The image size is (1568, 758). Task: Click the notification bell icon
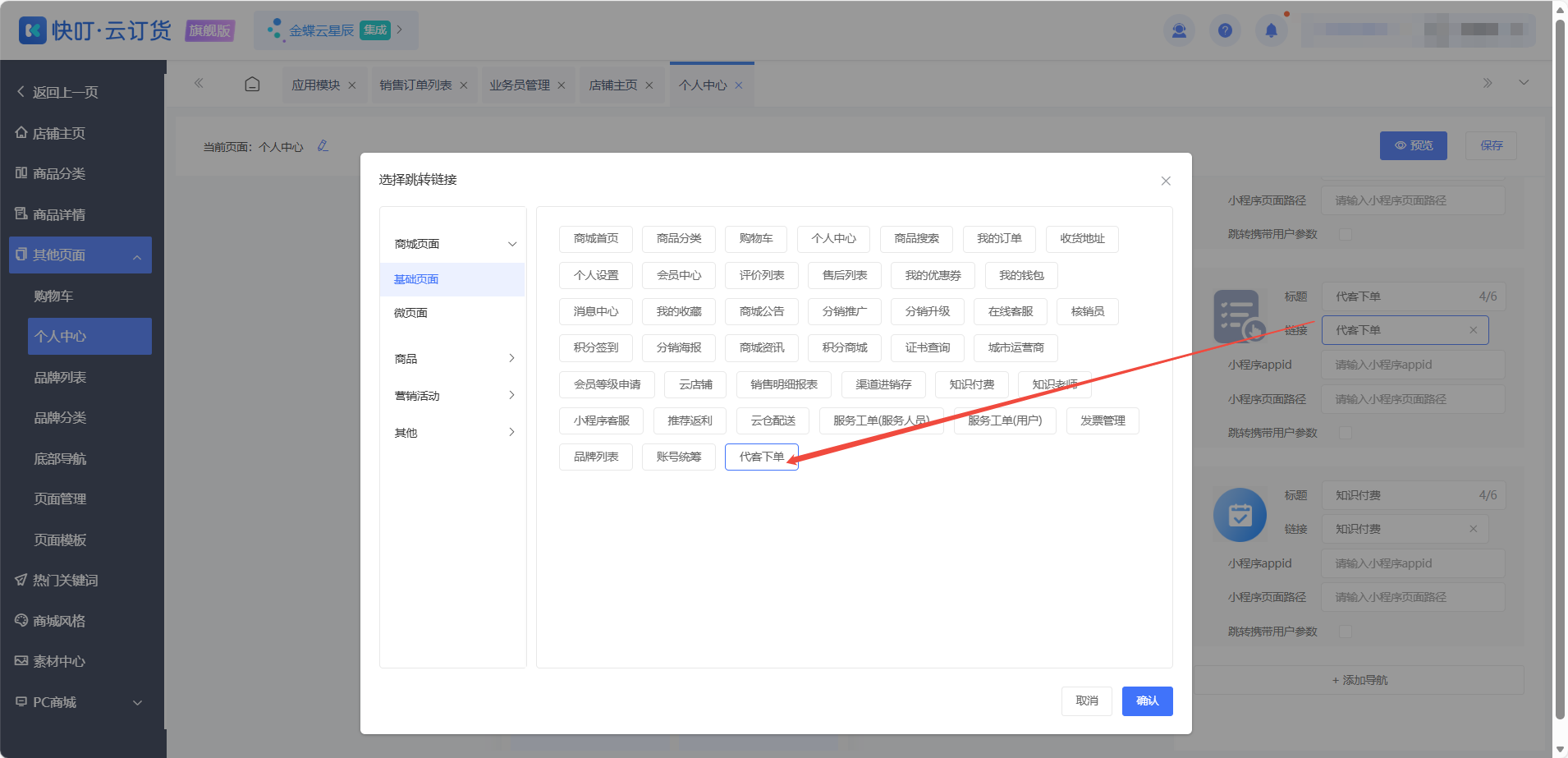1271,30
